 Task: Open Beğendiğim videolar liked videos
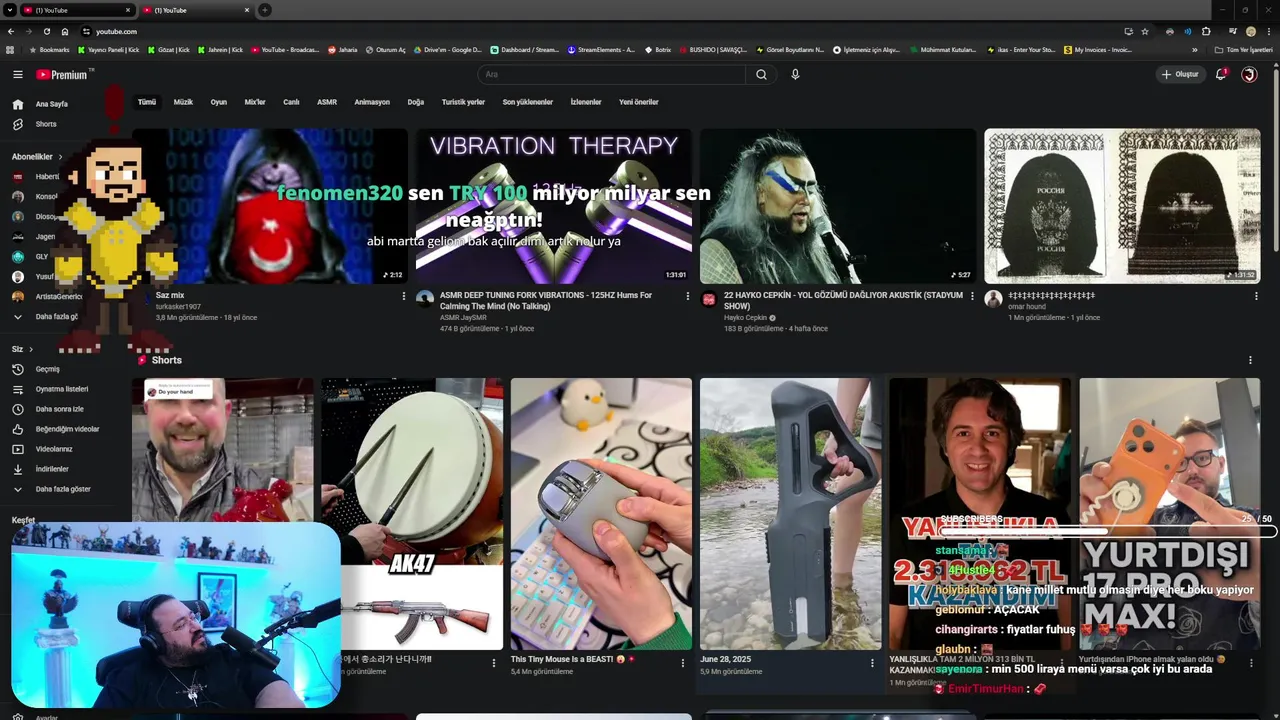(x=67, y=429)
